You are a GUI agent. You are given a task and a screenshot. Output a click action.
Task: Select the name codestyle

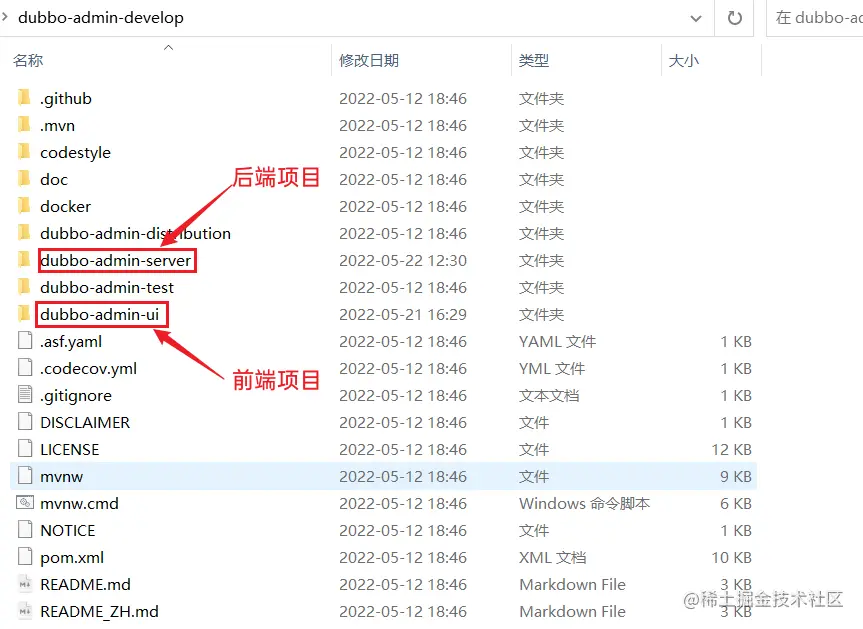(75, 152)
